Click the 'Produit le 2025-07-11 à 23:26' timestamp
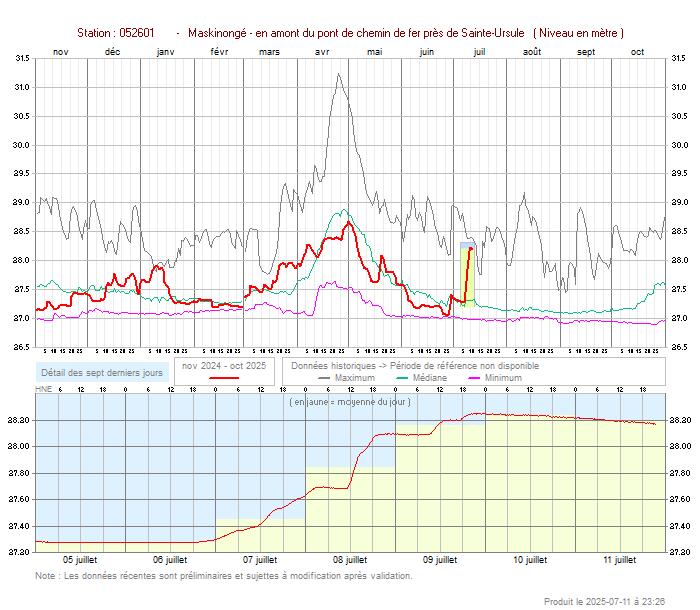This screenshot has height=610, width=700. point(604,602)
